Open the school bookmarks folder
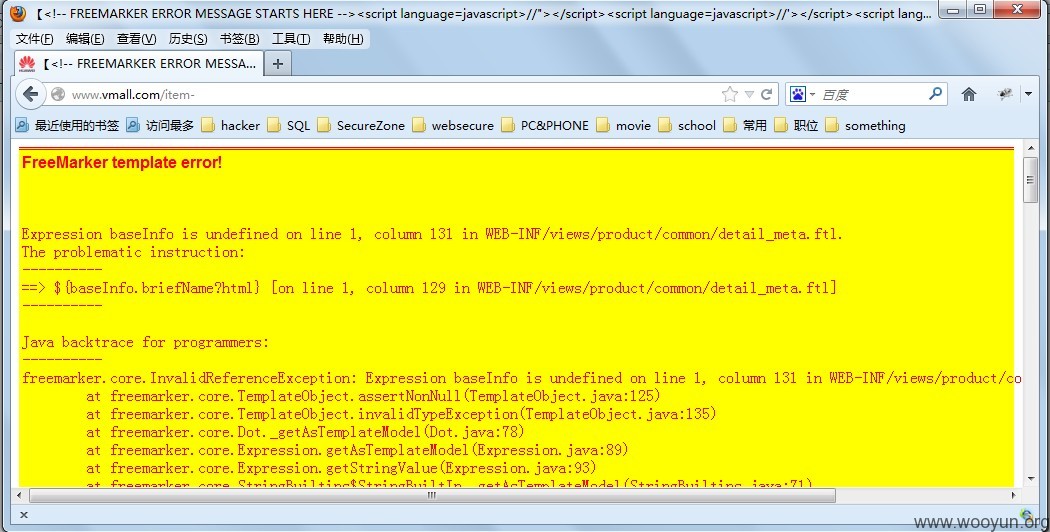The height and width of the screenshot is (532, 1050). click(687, 125)
